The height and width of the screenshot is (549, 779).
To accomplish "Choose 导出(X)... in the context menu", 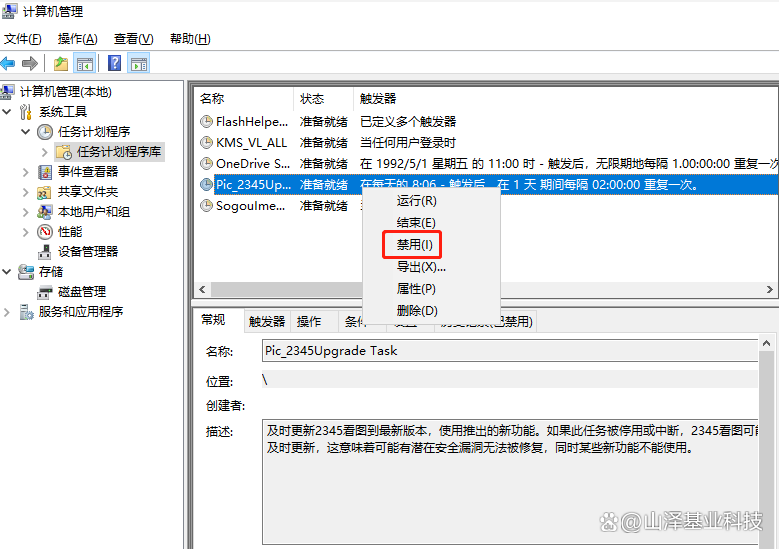I will tap(421, 267).
